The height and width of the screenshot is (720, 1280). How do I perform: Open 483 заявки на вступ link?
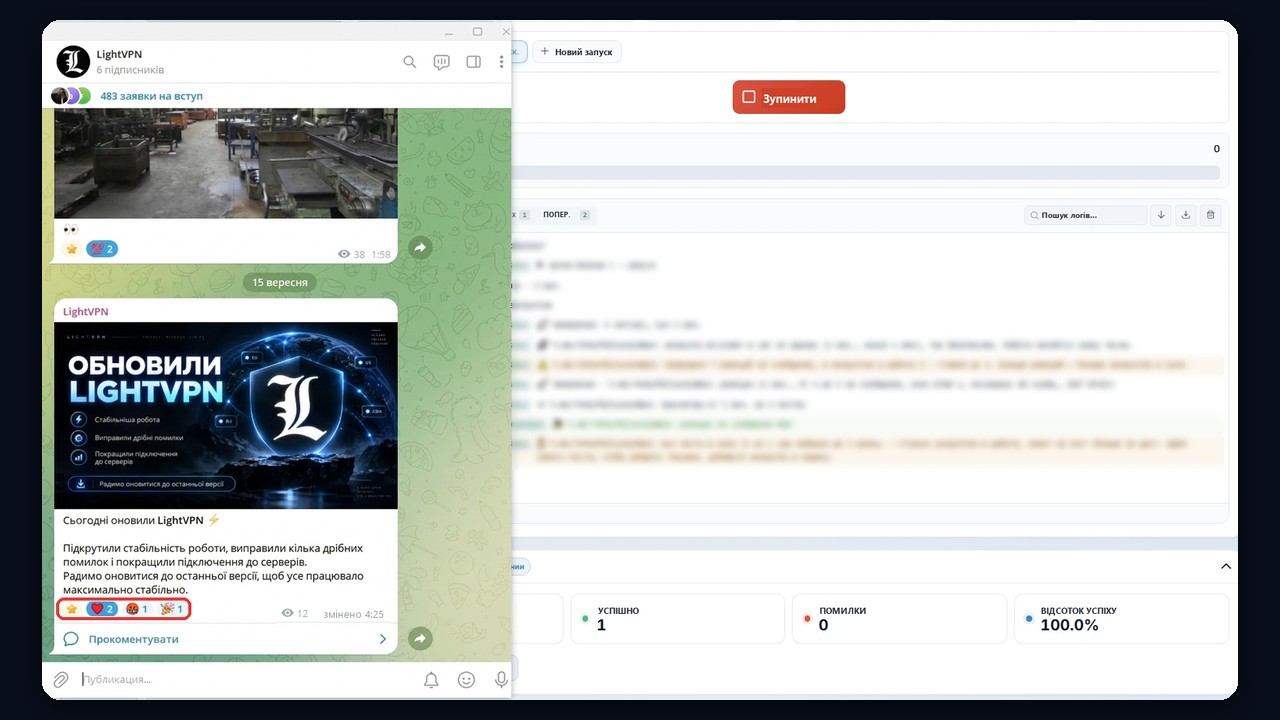click(151, 96)
